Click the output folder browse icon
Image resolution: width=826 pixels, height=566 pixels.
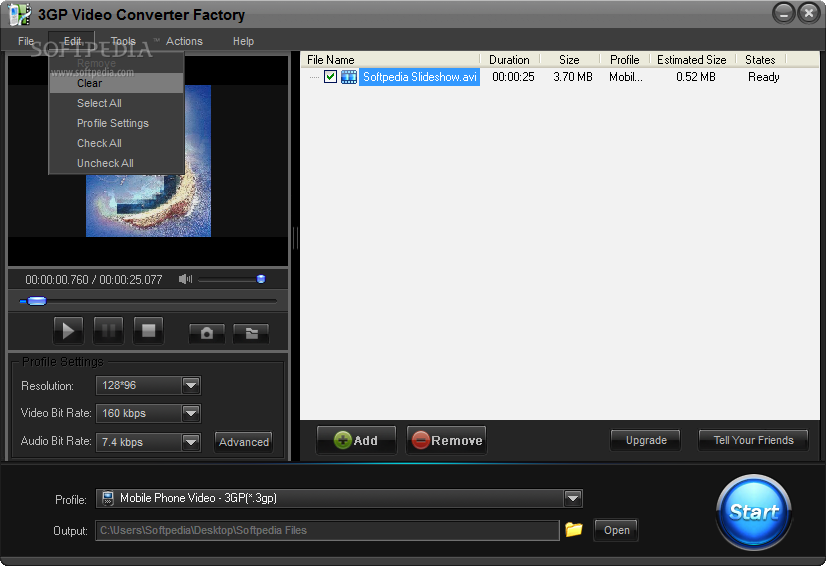(x=574, y=529)
